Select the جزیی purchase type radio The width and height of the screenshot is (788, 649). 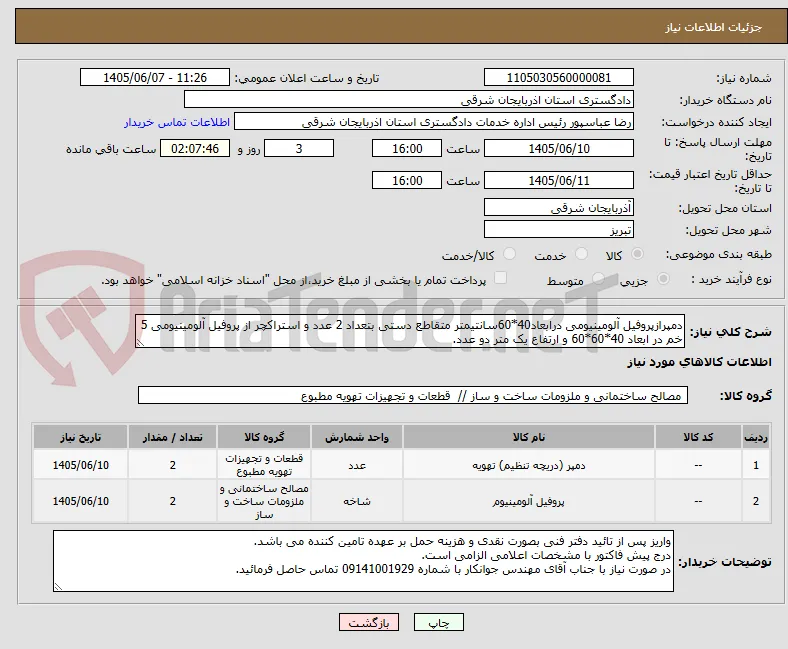[x=663, y=279]
